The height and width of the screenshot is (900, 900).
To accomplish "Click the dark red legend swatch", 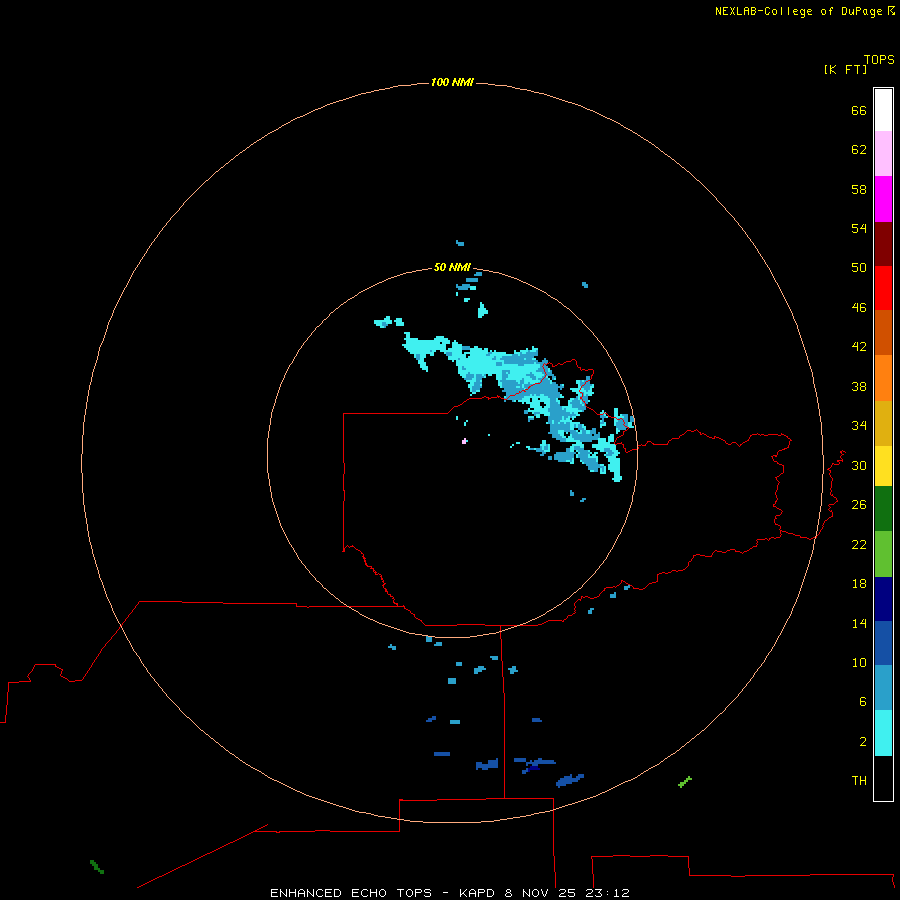I will coord(883,243).
